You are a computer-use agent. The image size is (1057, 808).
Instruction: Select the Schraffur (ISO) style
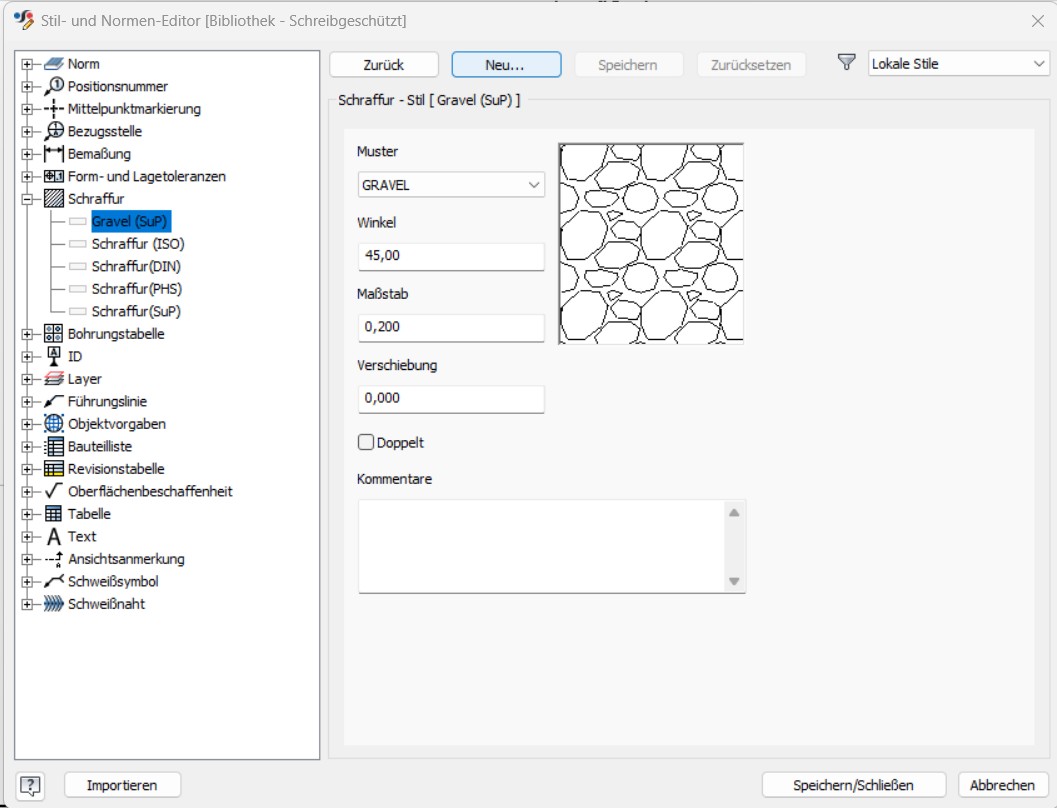(x=138, y=244)
